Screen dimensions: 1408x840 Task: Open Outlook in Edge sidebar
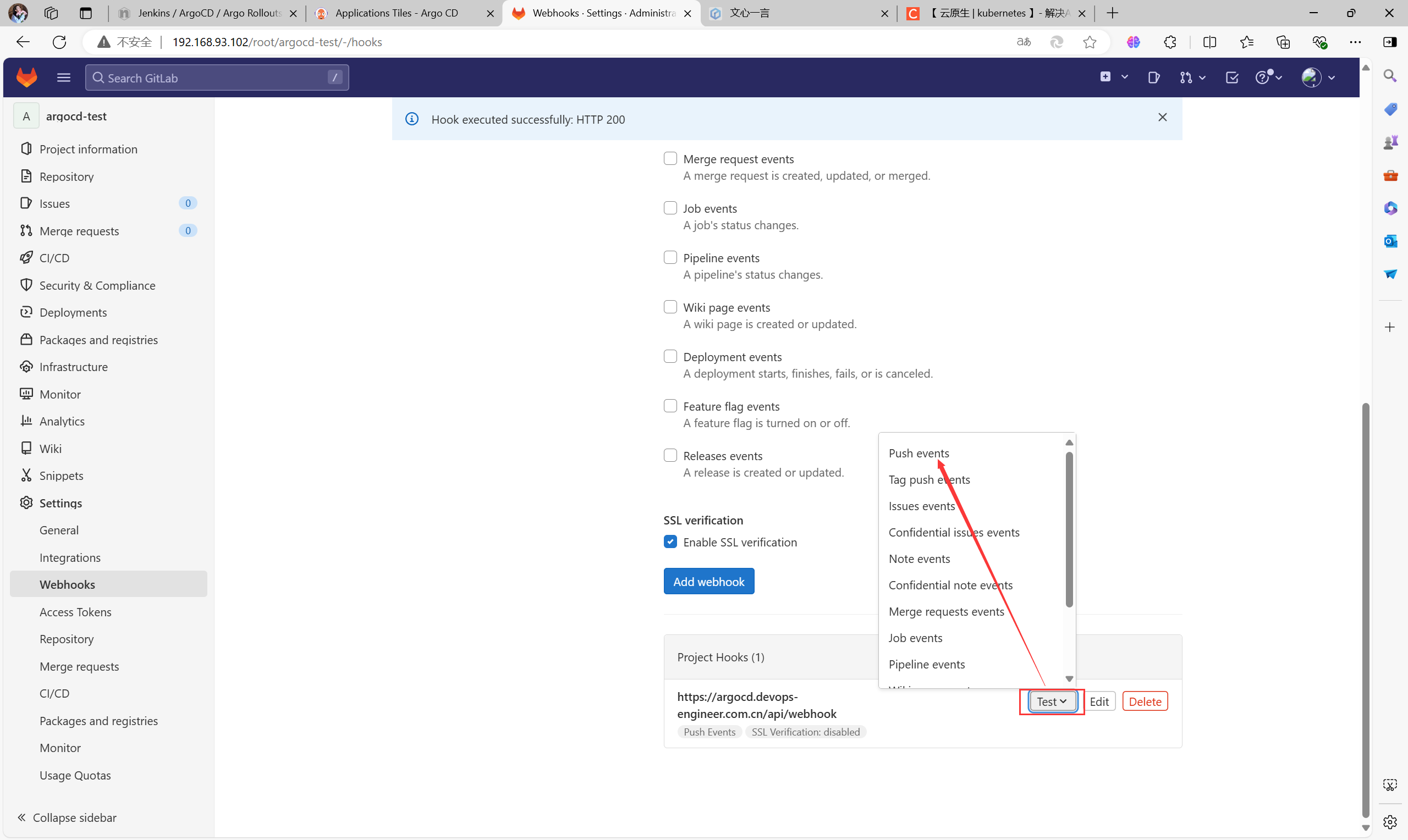[1390, 241]
